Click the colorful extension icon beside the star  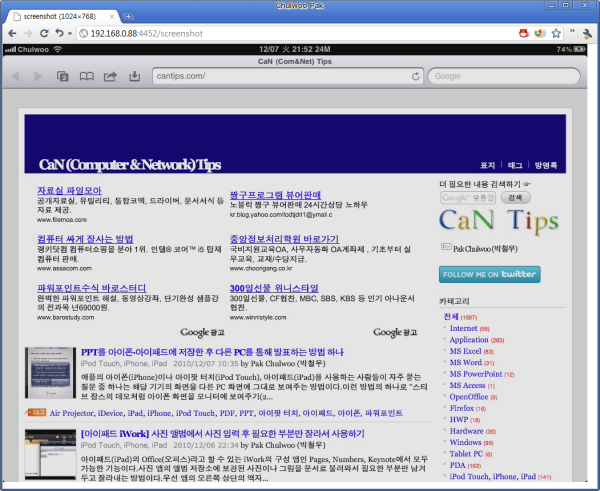coord(540,33)
